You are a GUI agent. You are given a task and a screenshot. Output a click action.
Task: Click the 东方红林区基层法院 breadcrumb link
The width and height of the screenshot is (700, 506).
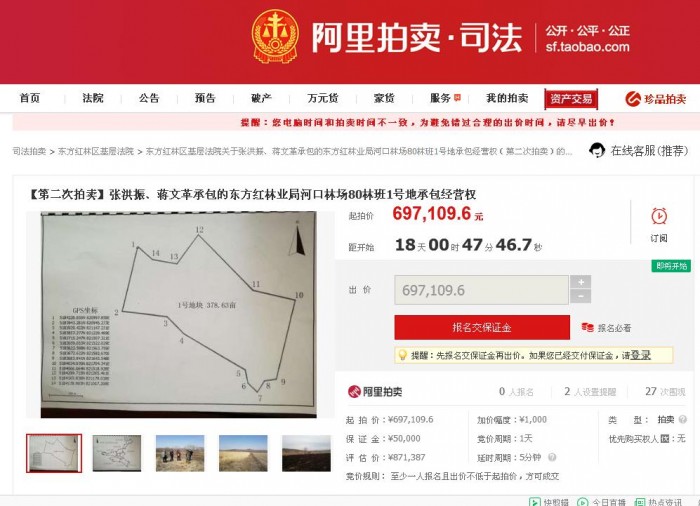point(96,151)
